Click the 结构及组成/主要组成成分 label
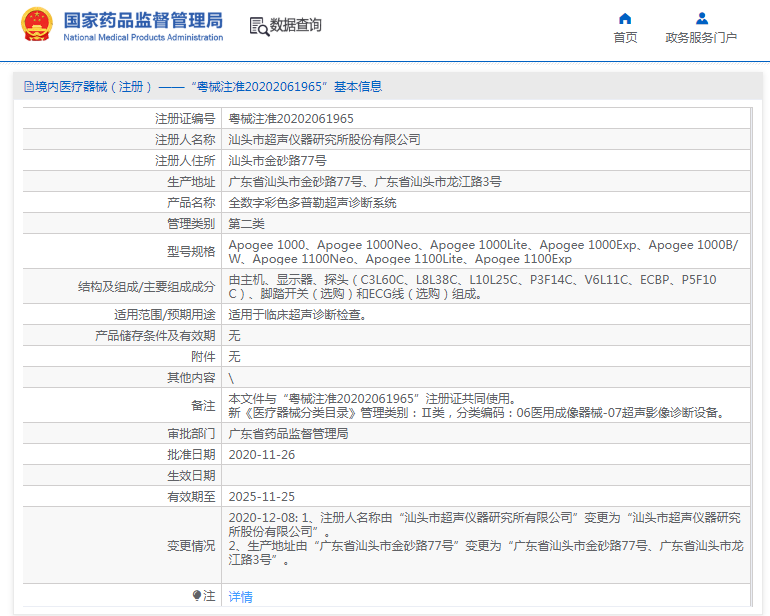This screenshot has height=616, width=770. point(146,286)
